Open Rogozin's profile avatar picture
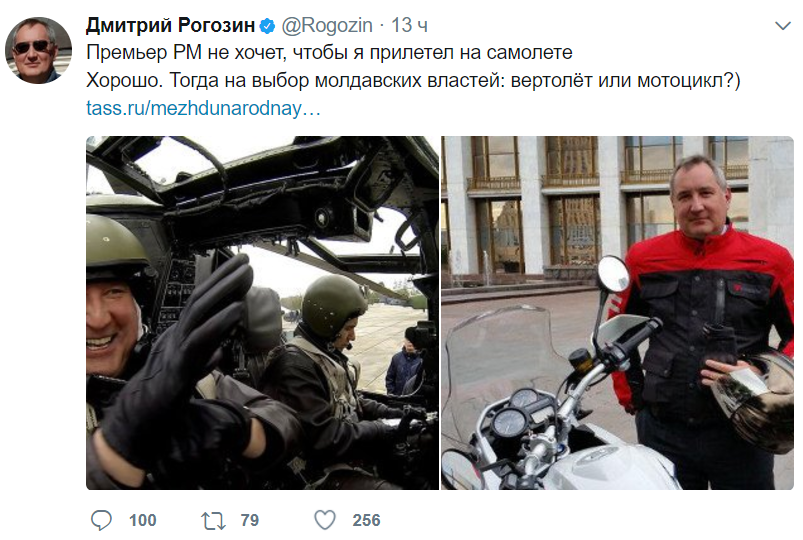 [x=38, y=50]
